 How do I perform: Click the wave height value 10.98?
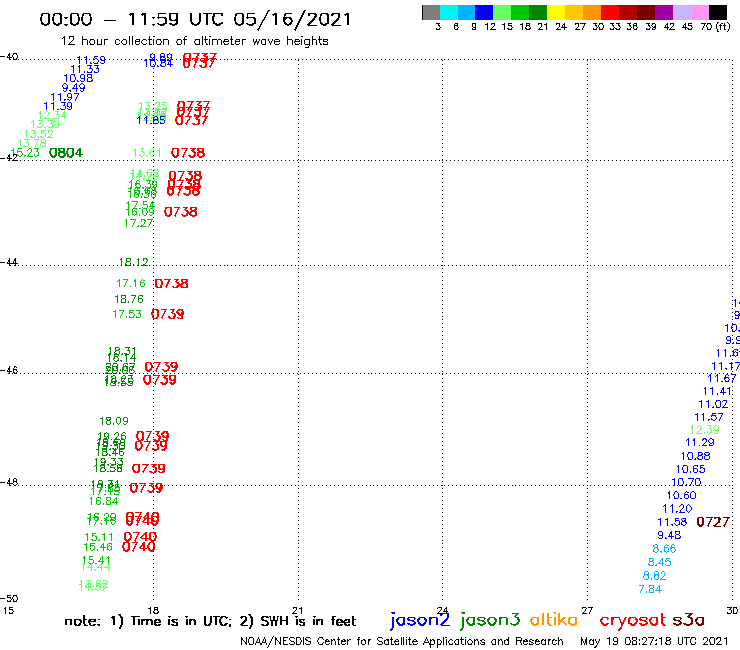point(78,78)
